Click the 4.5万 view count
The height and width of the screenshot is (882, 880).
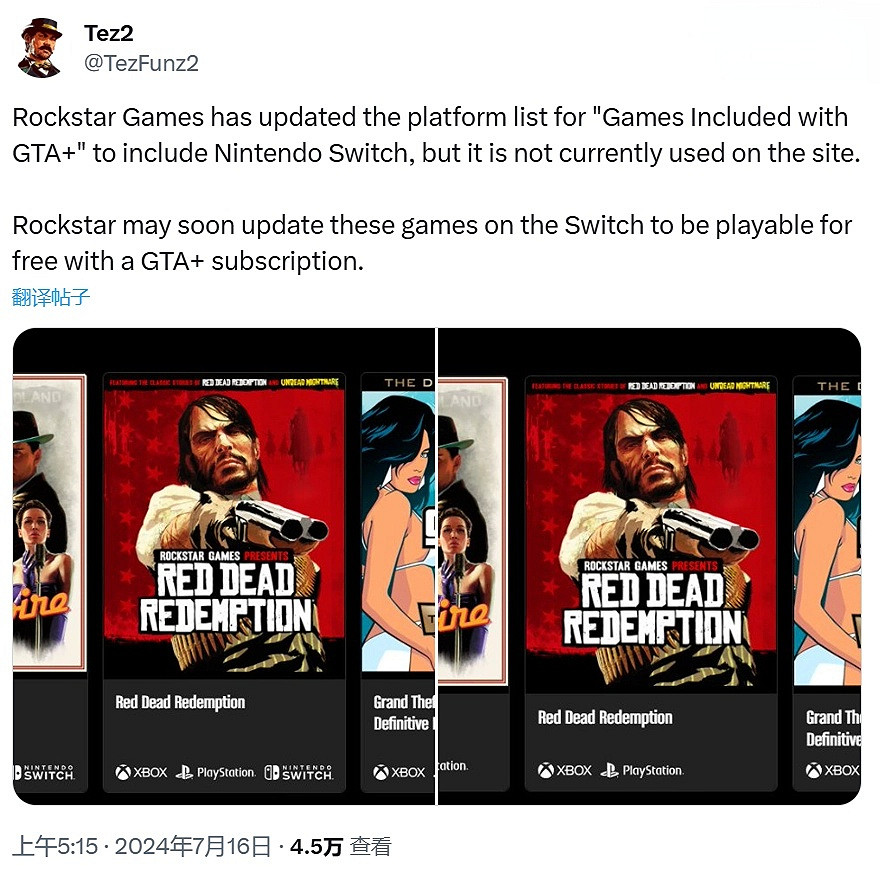coord(313,845)
